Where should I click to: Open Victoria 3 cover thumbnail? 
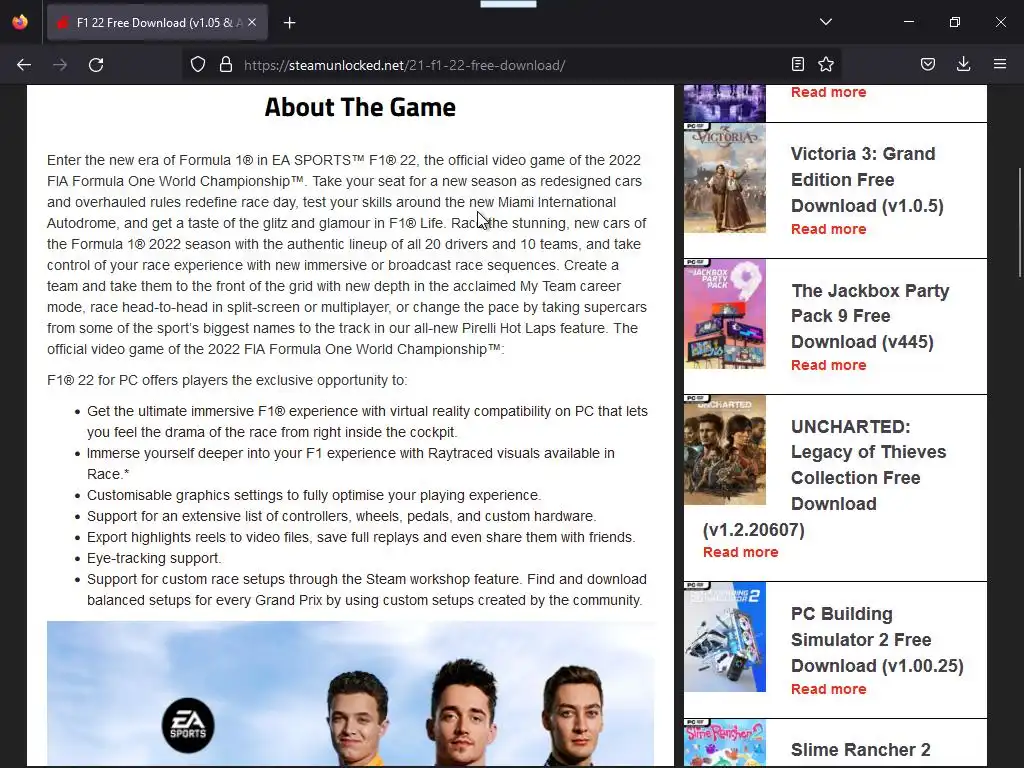[725, 178]
